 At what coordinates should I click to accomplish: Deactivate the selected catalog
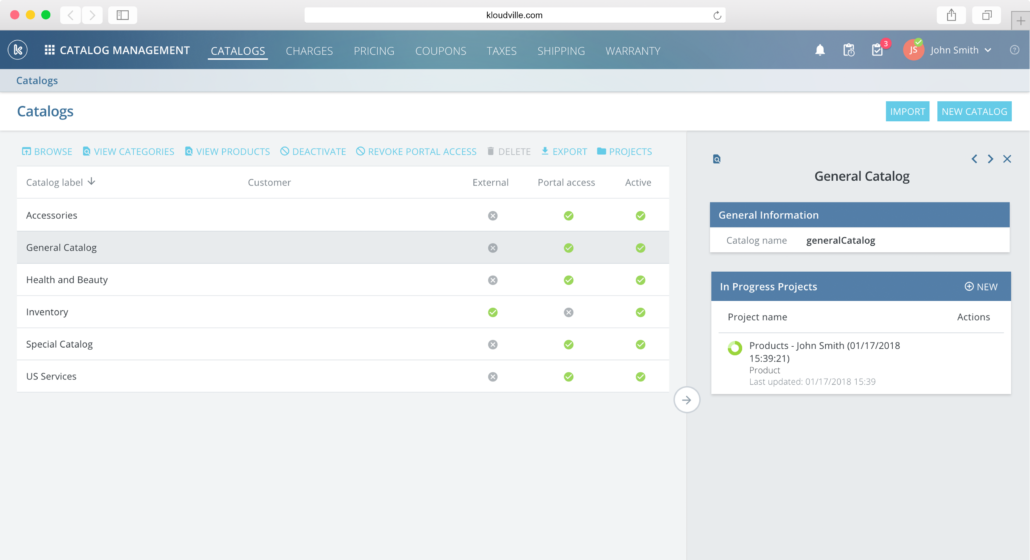[x=313, y=152]
